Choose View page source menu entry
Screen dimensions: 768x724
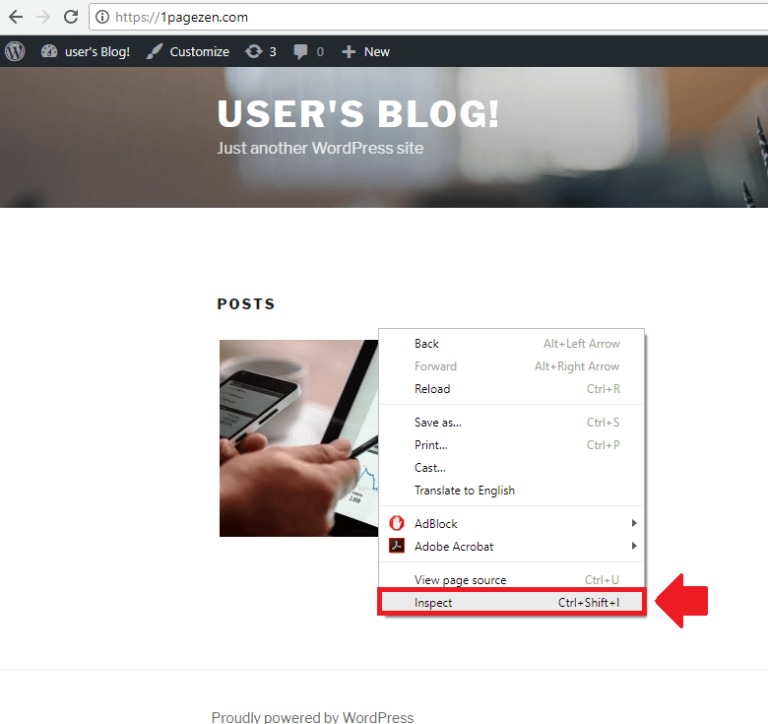[512, 580]
